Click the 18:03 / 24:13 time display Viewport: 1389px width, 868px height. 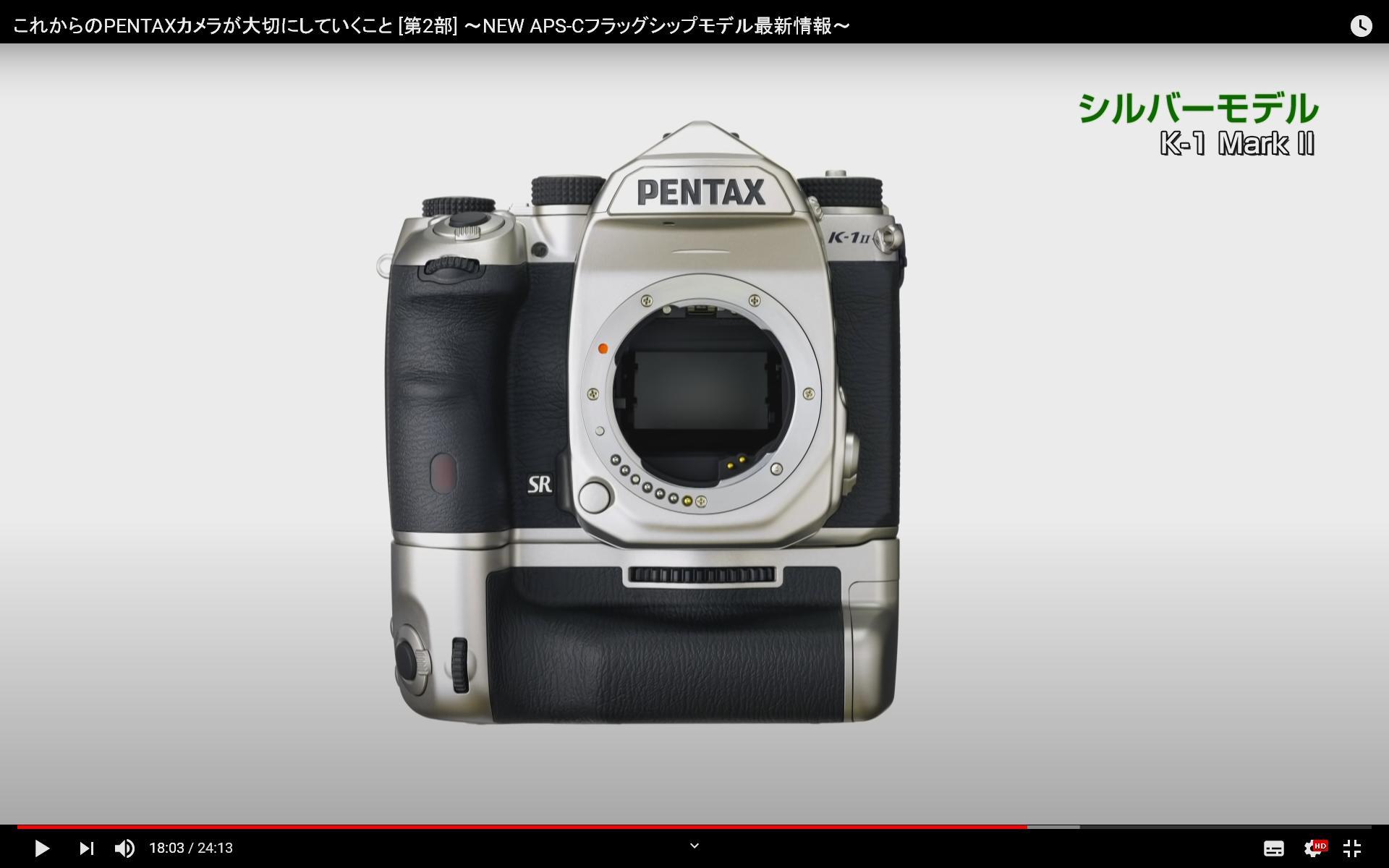click(191, 848)
